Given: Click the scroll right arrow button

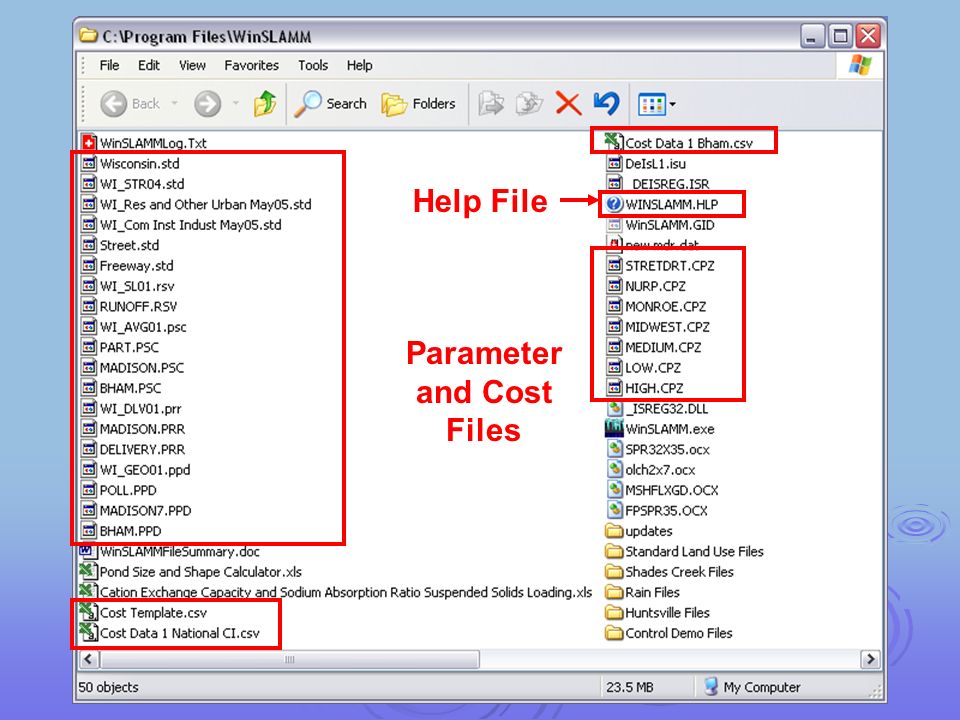Looking at the screenshot, I should [870, 659].
